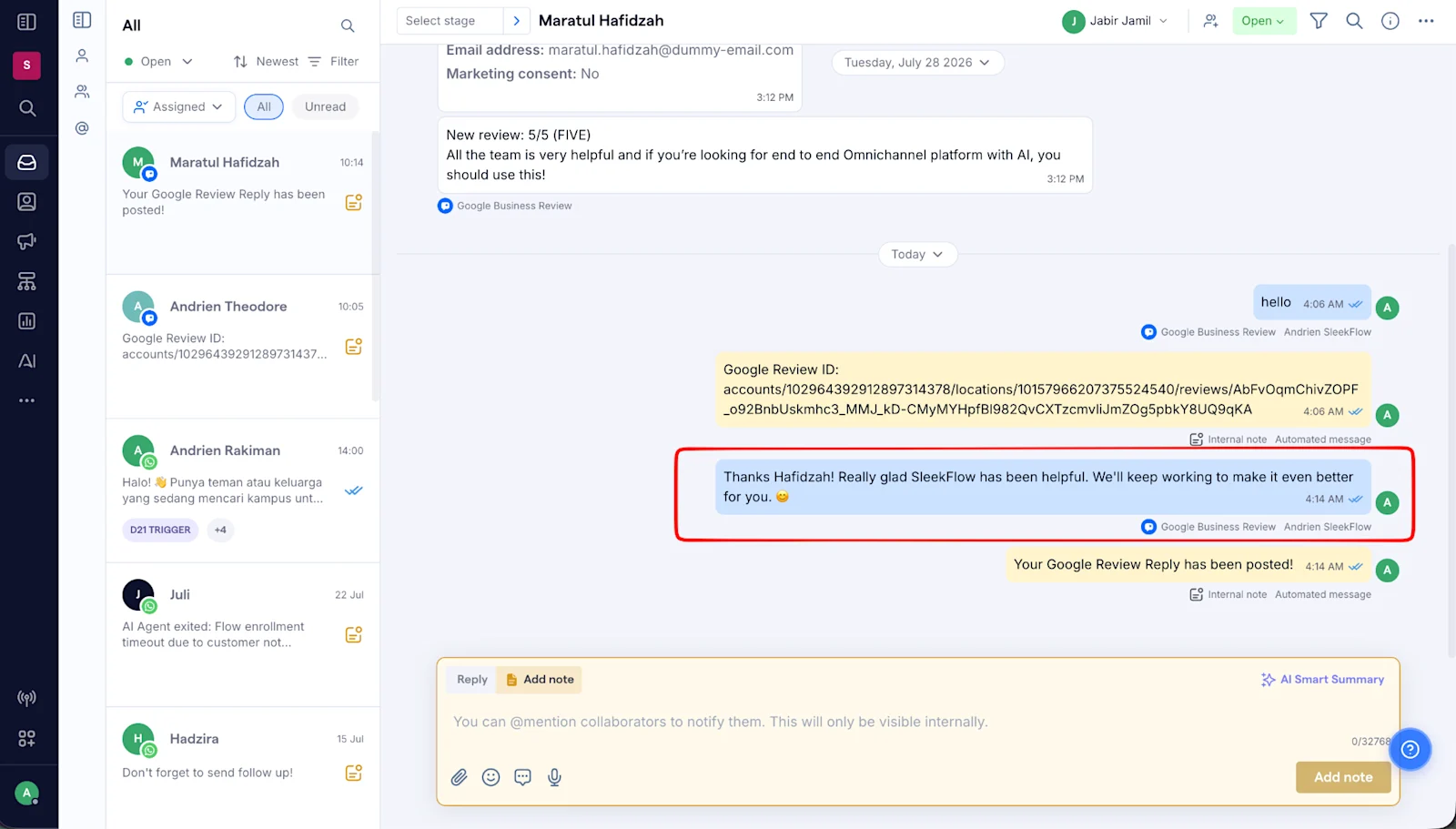The width and height of the screenshot is (1456, 829).
Task: Open the AI icon in sidebar
Action: pyautogui.click(x=27, y=361)
